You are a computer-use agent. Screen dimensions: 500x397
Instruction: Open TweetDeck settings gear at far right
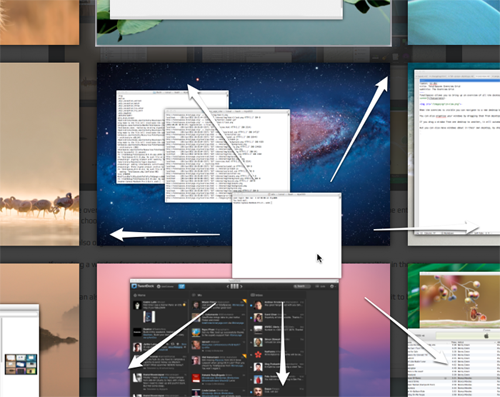pyautogui.click(x=332, y=286)
